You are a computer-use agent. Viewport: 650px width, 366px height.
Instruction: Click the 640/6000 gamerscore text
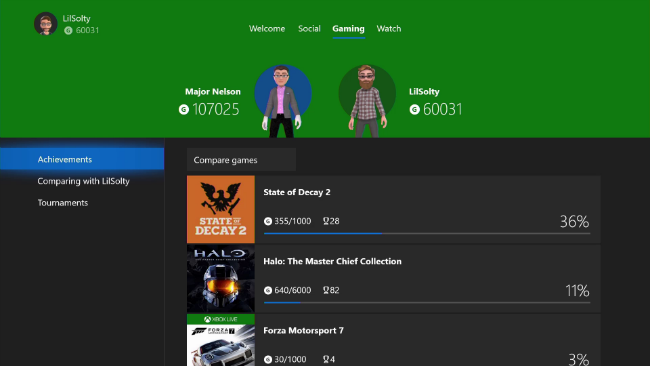tap(293, 291)
